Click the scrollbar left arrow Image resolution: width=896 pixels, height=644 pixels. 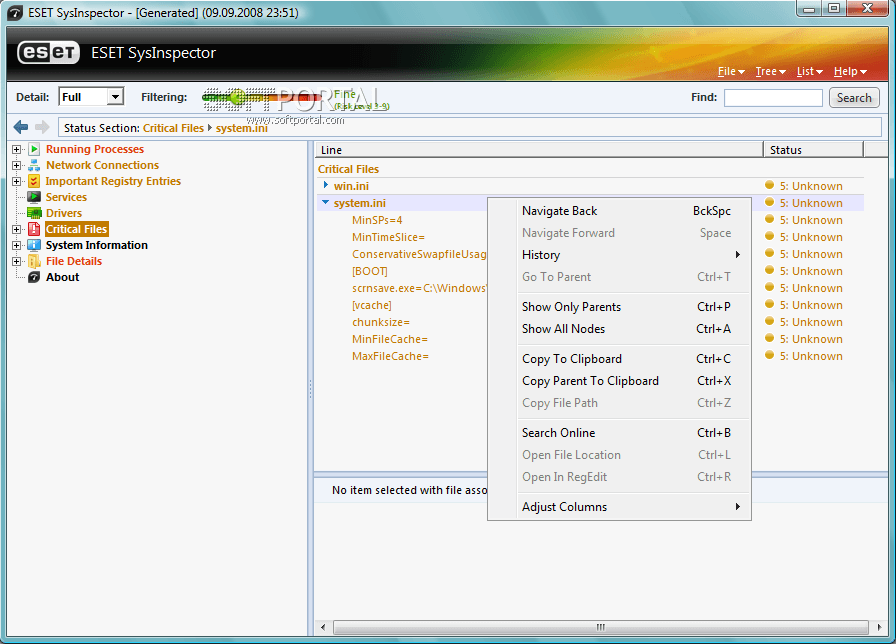(323, 627)
